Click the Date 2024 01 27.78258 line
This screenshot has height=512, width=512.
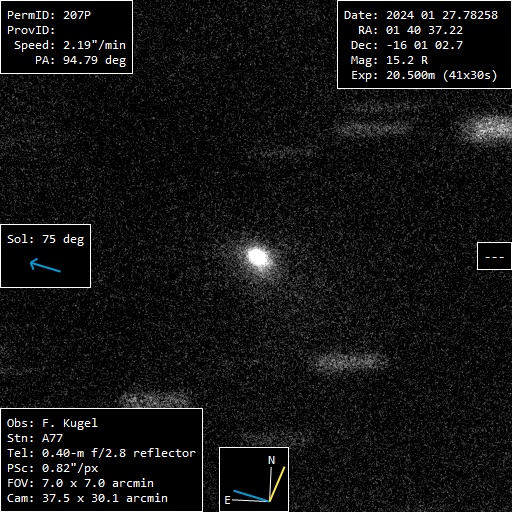(421, 15)
